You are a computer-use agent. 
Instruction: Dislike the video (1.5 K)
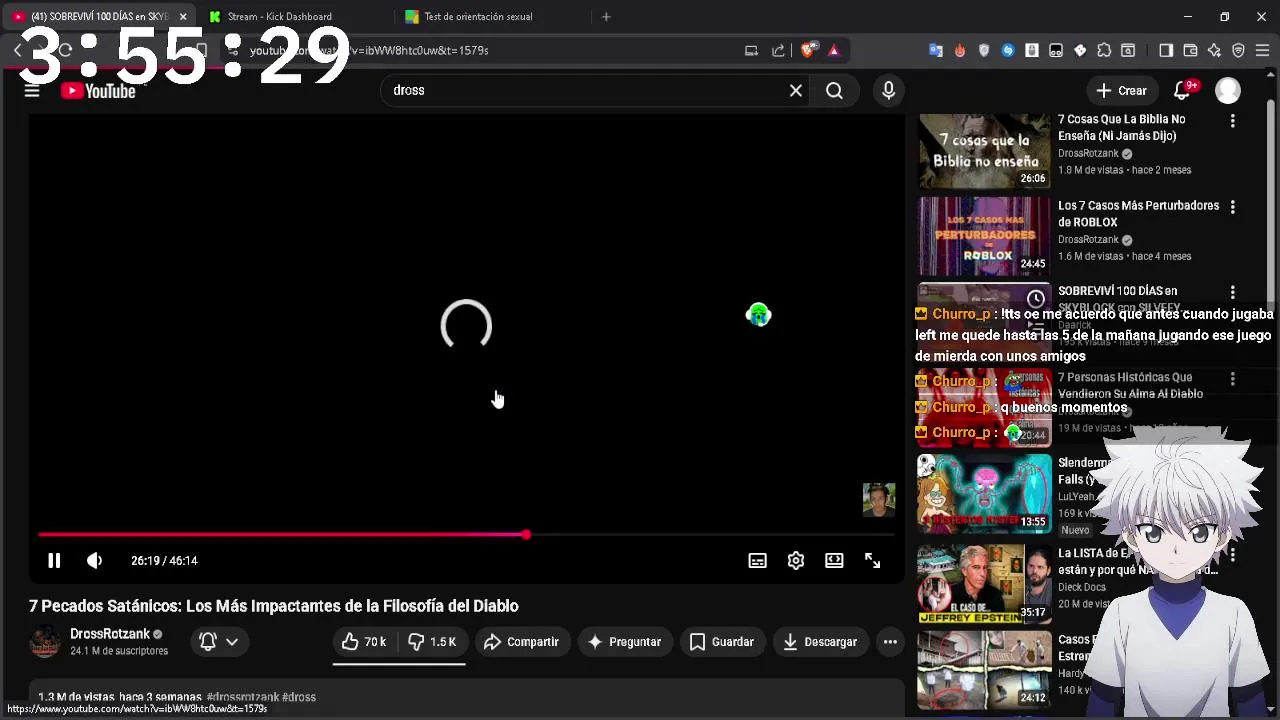tap(432, 642)
